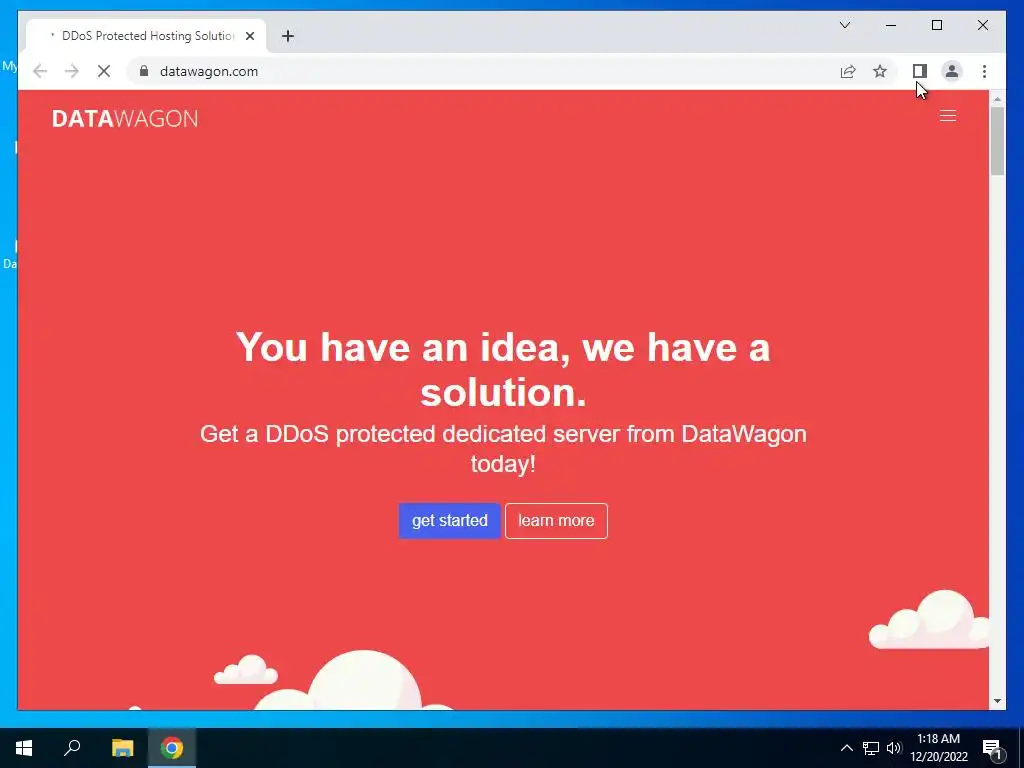Image resolution: width=1024 pixels, height=768 pixels.
Task: Open Chrome three-dot menu
Action: coord(984,71)
